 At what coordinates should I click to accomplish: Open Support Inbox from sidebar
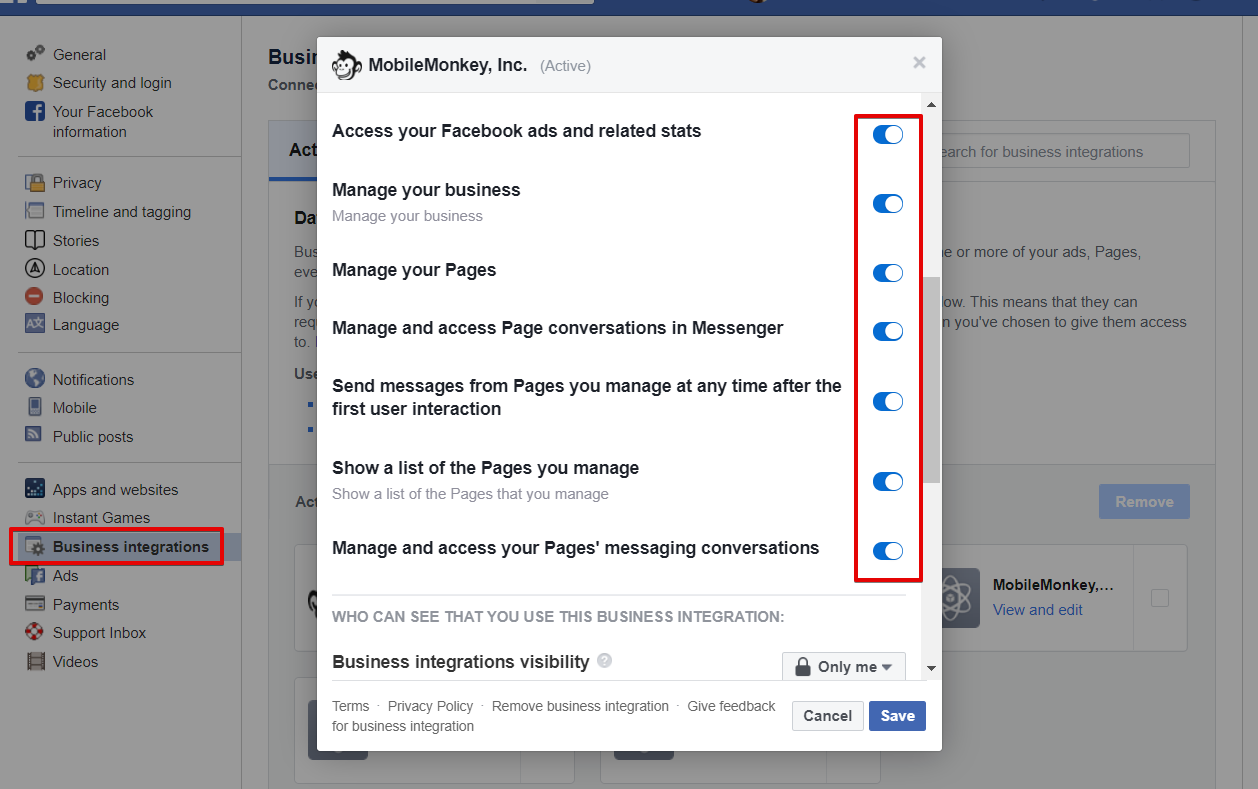[x=99, y=633]
